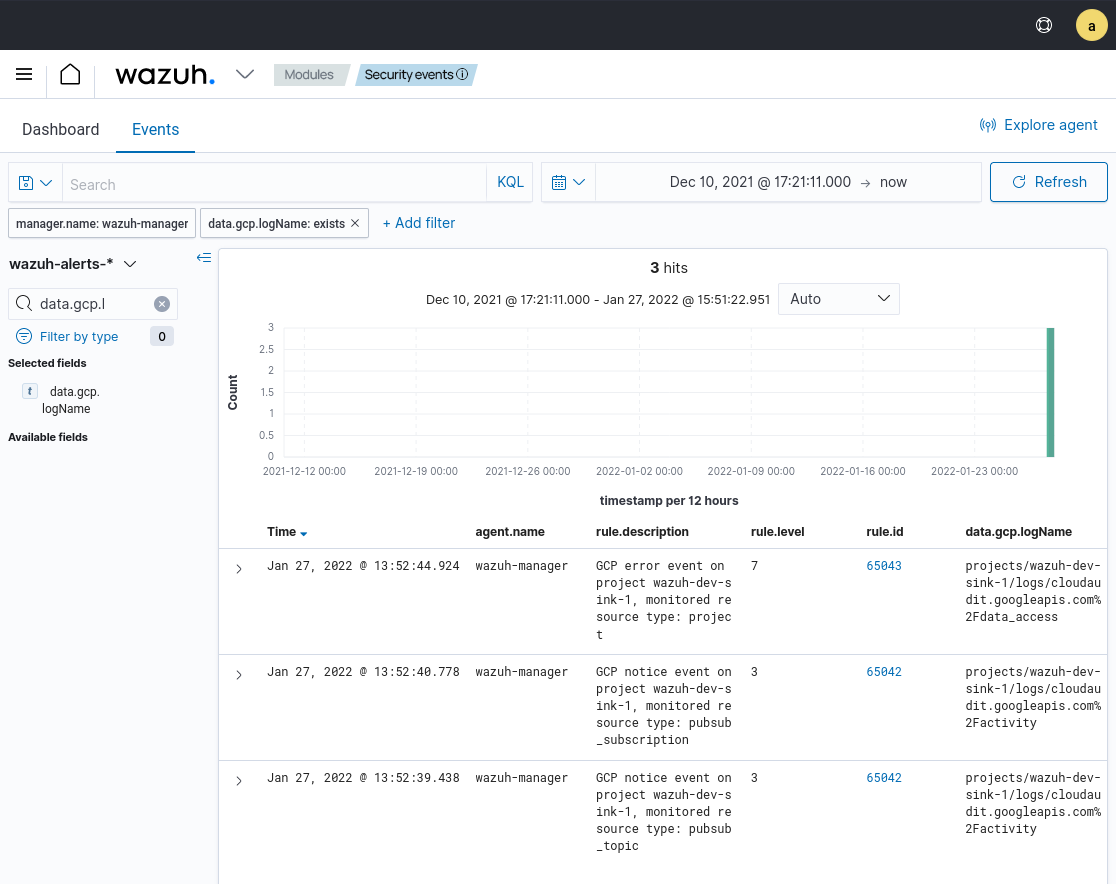Viewport: 1116px width, 884px height.
Task: Select the manager.name: wazuh-manager filter pill
Action: [x=102, y=223]
